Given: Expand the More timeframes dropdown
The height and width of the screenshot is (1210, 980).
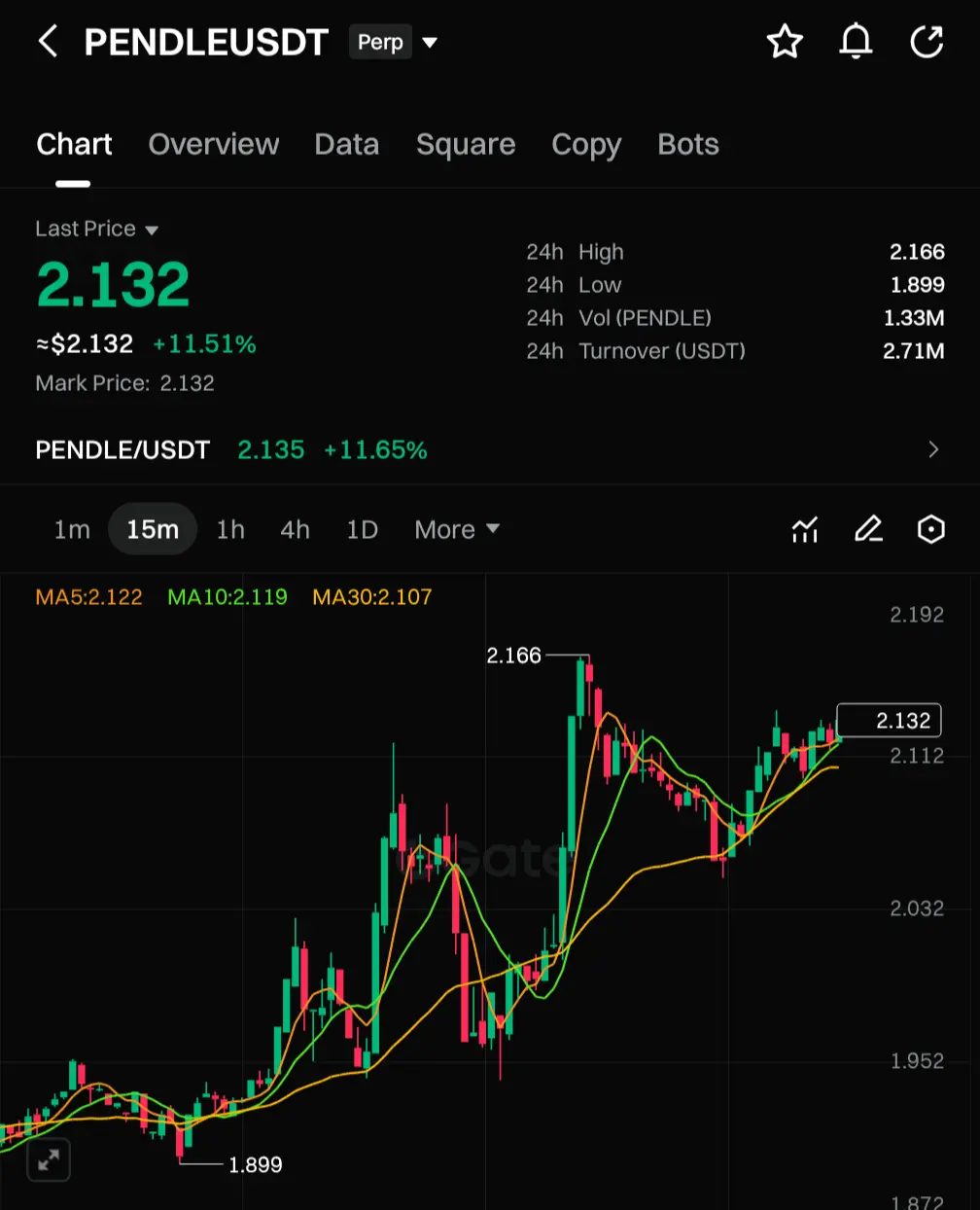Looking at the screenshot, I should pyautogui.click(x=457, y=529).
